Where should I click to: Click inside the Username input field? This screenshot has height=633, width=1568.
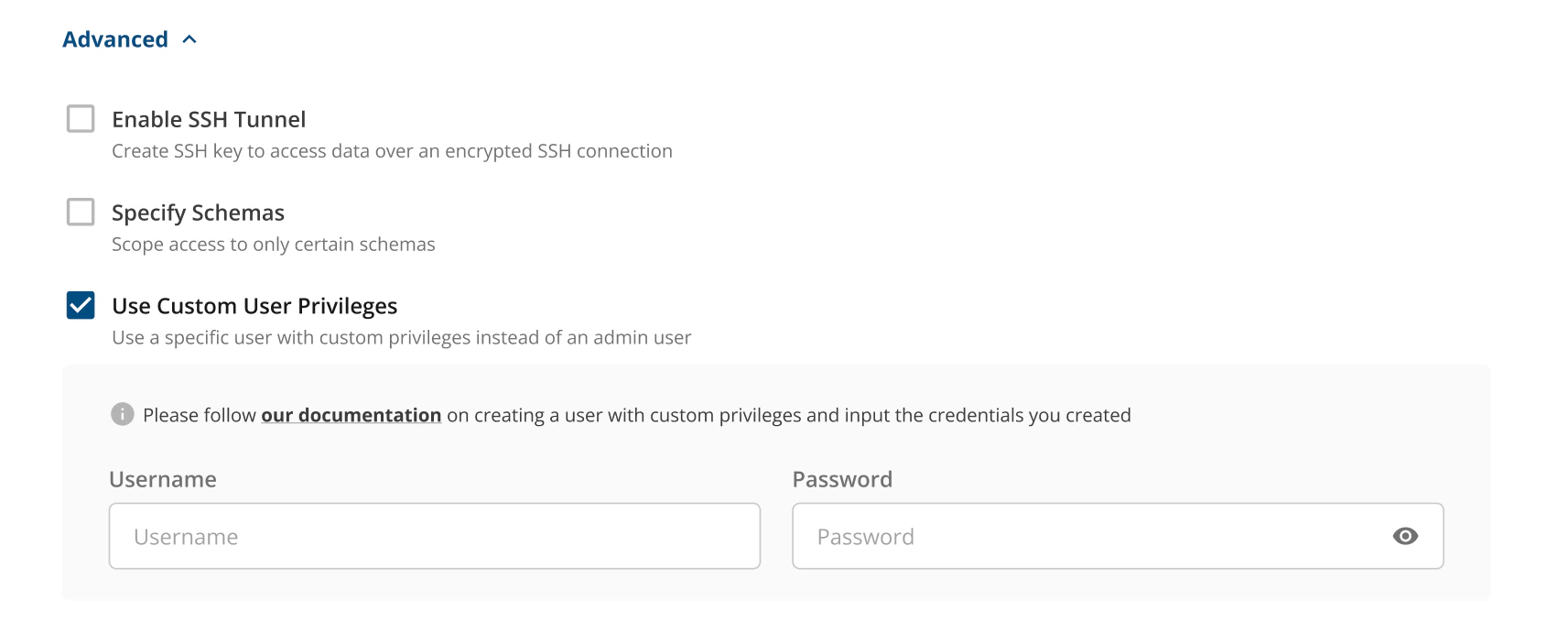[x=434, y=536]
